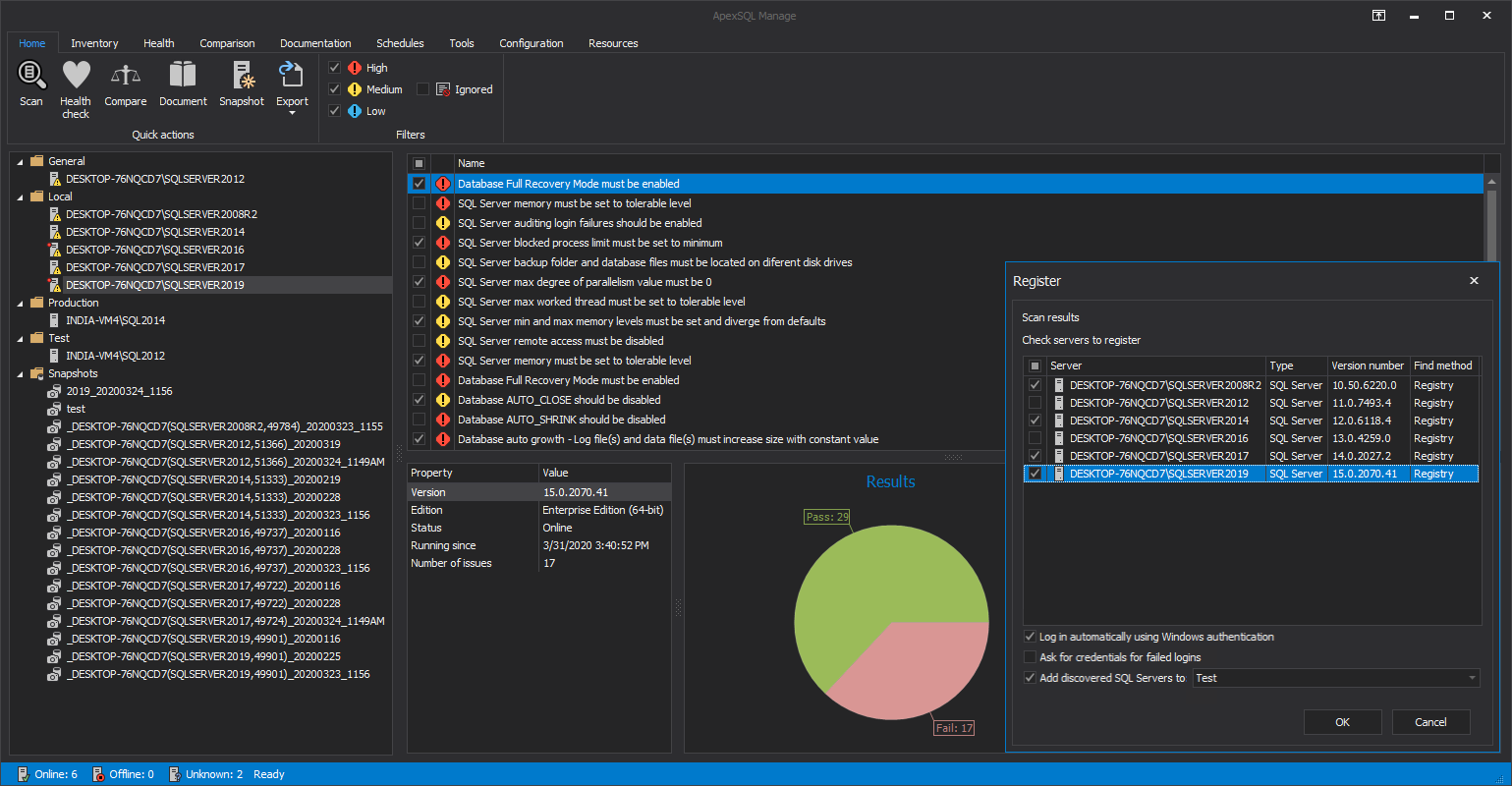Click the Unknown: 2 status bar icon
The width and height of the screenshot is (1512, 786).
174,774
